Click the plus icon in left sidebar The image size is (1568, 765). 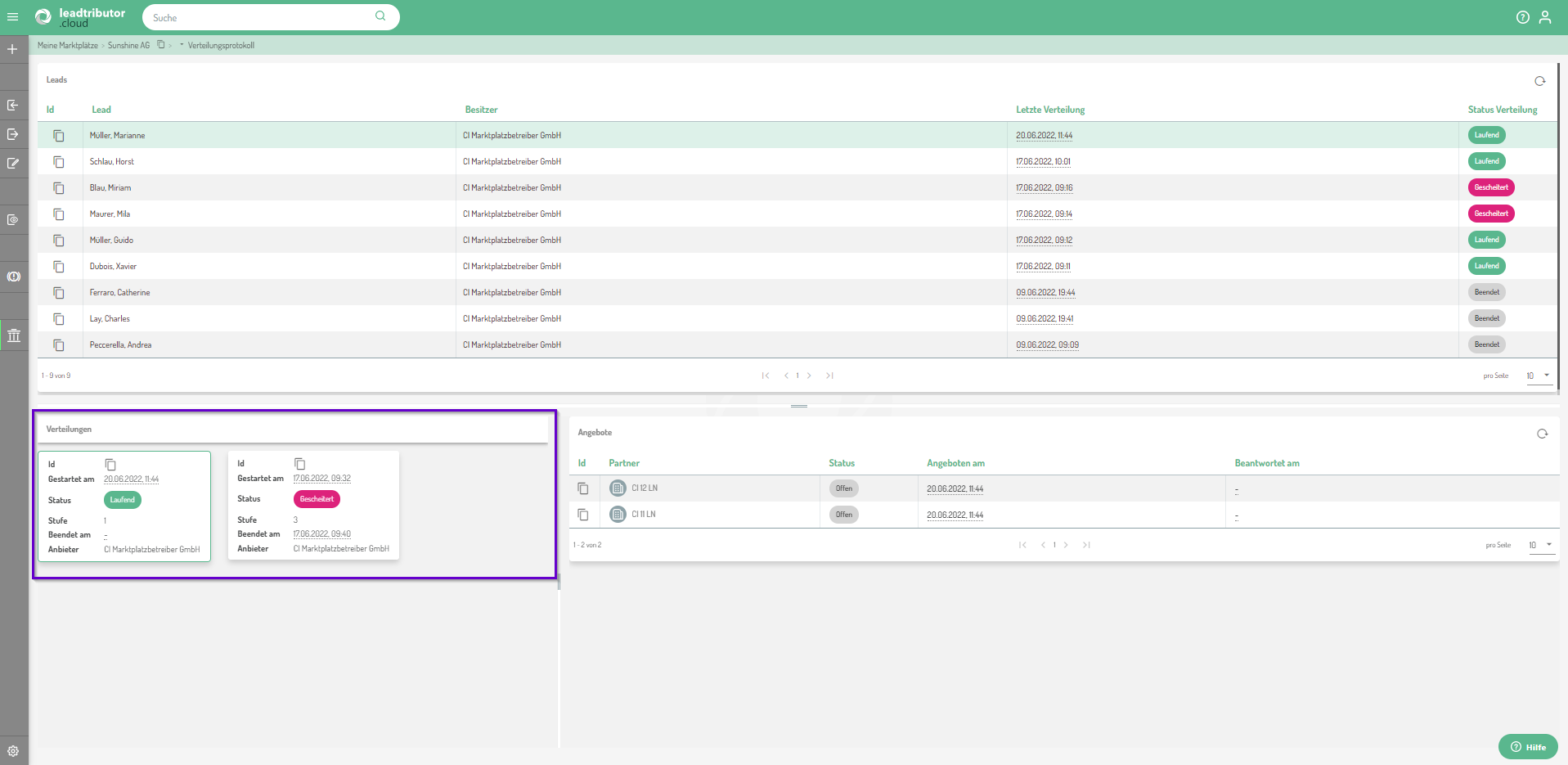12,50
